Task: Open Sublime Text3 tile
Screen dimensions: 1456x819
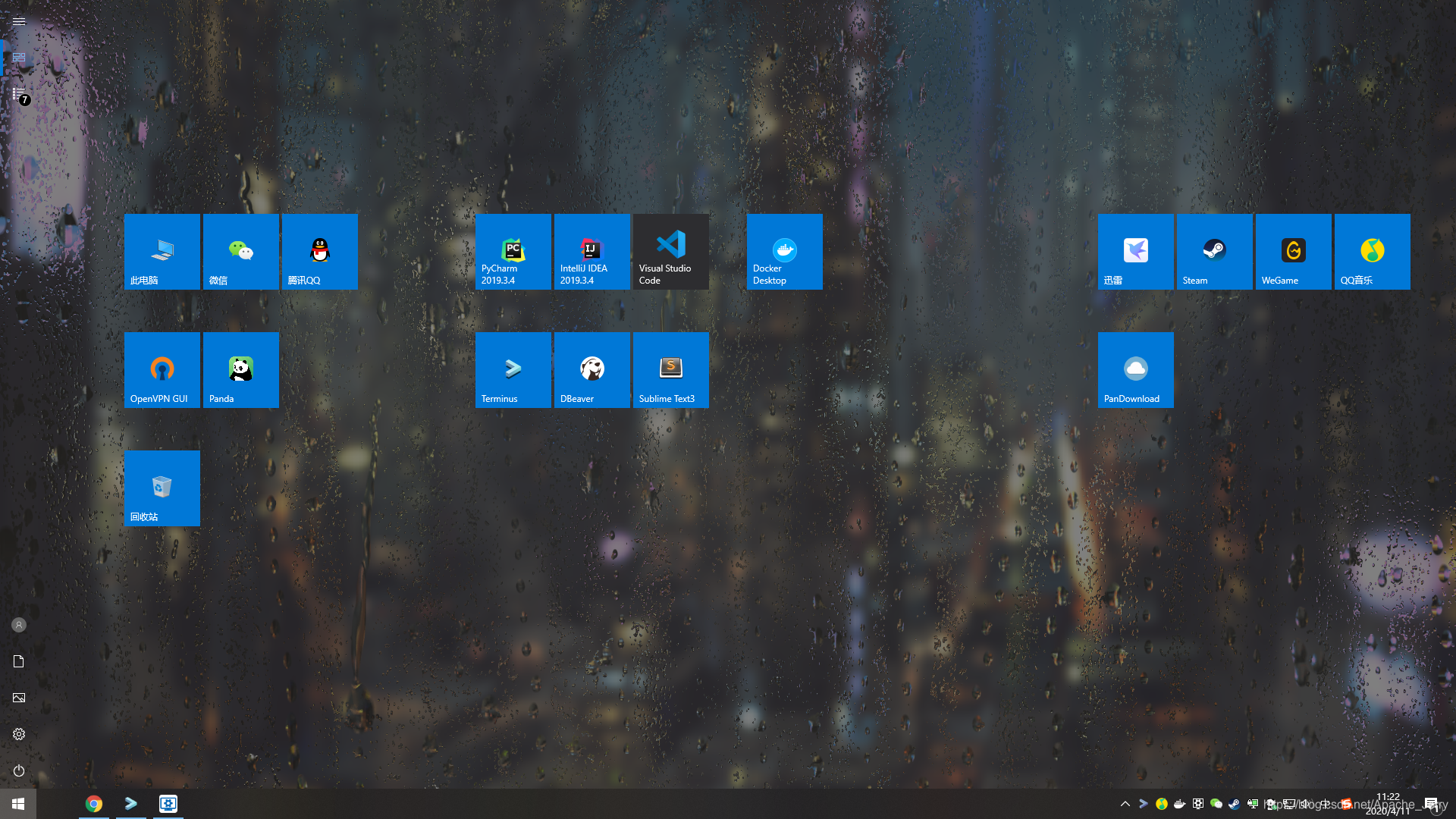Action: 671,370
